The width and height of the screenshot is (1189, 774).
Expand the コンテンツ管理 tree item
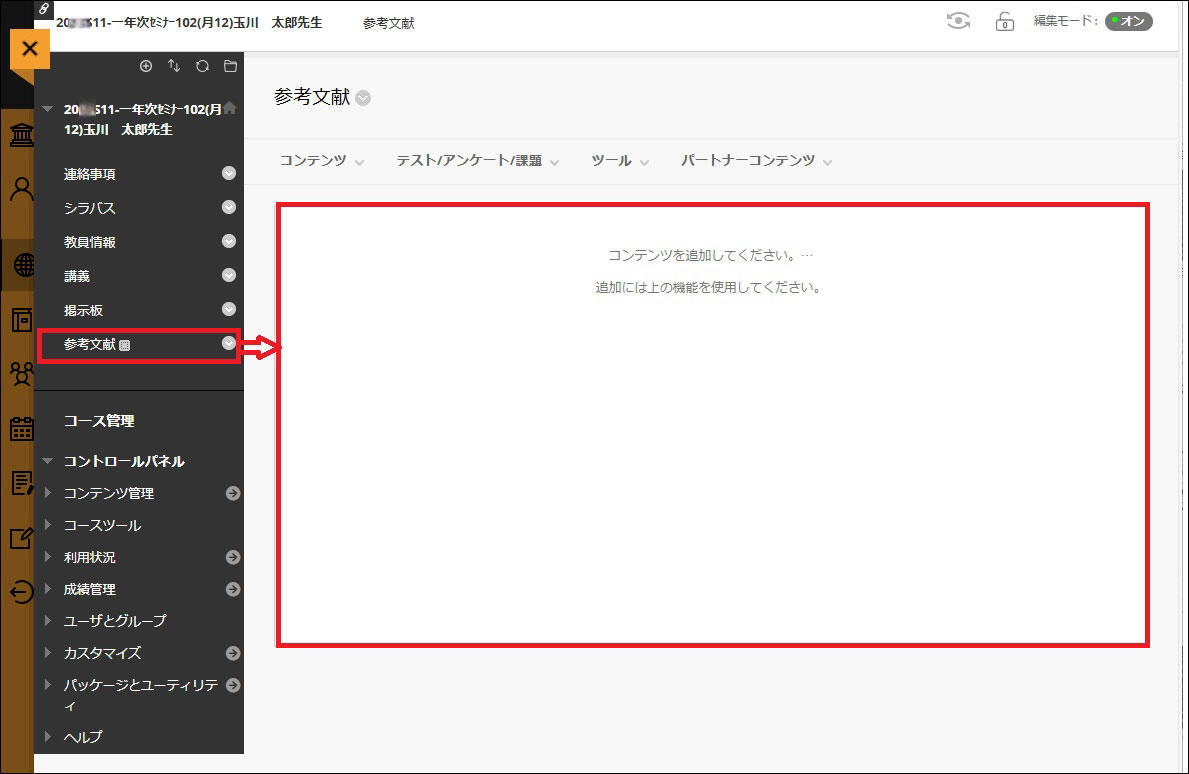tap(48, 493)
